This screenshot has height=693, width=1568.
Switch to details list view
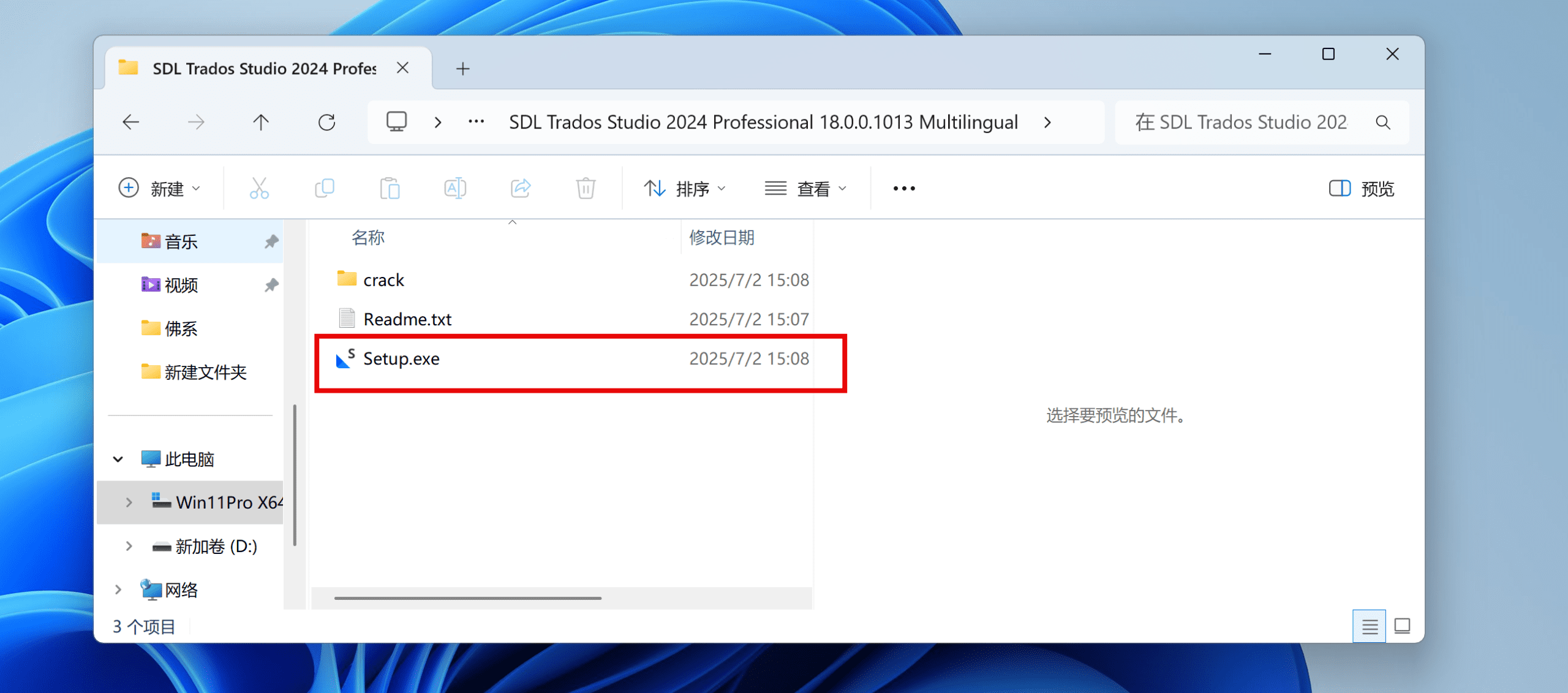[1370, 626]
